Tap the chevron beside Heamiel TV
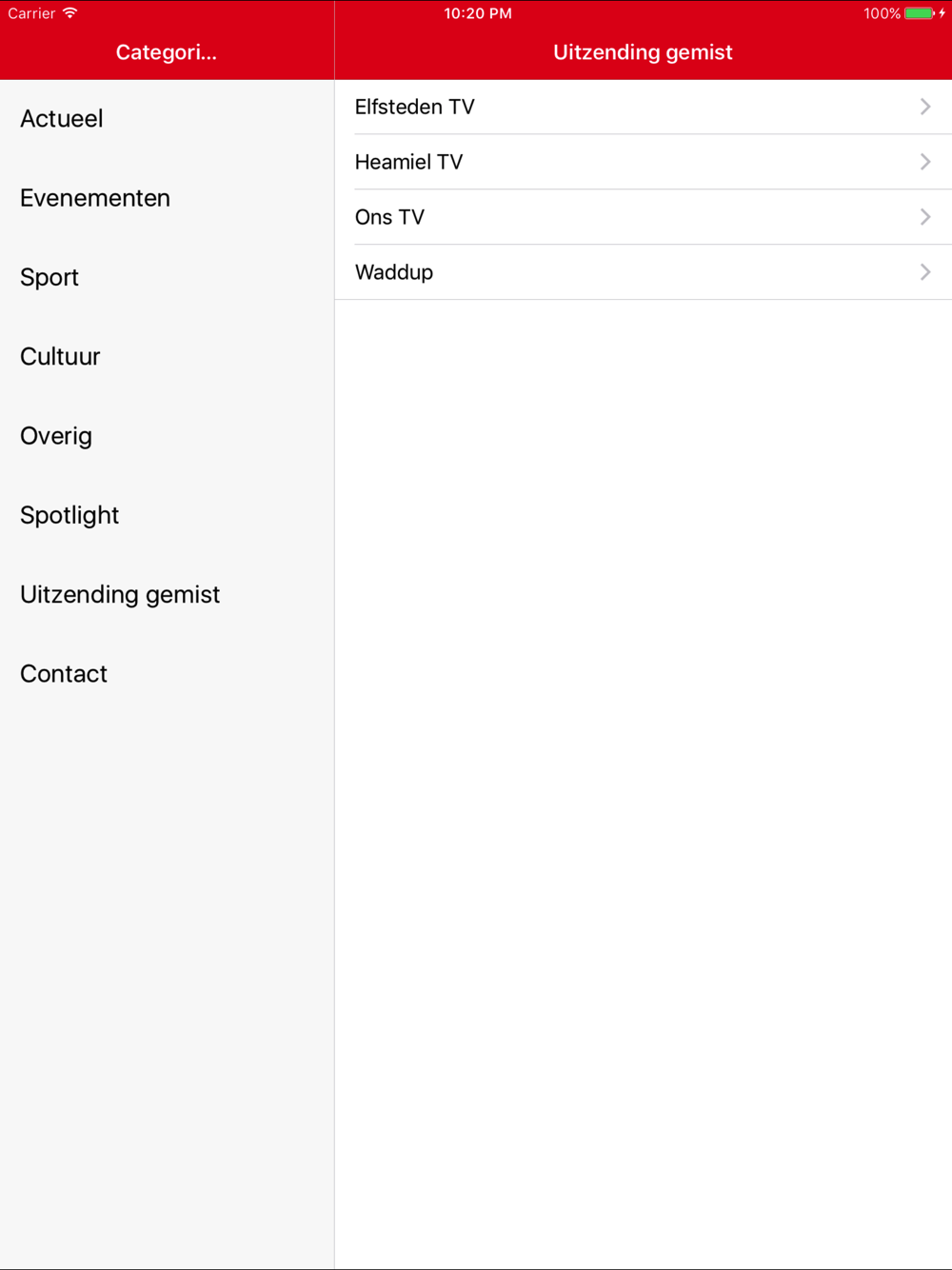952x1270 pixels. [x=925, y=162]
